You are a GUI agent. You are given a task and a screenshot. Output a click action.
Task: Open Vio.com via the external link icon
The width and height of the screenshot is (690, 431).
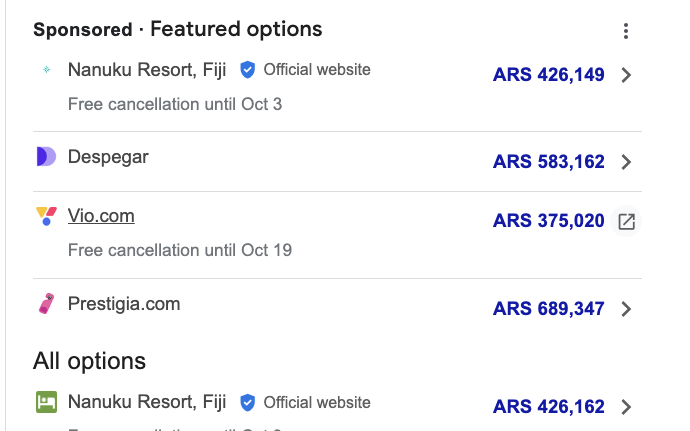click(x=626, y=221)
